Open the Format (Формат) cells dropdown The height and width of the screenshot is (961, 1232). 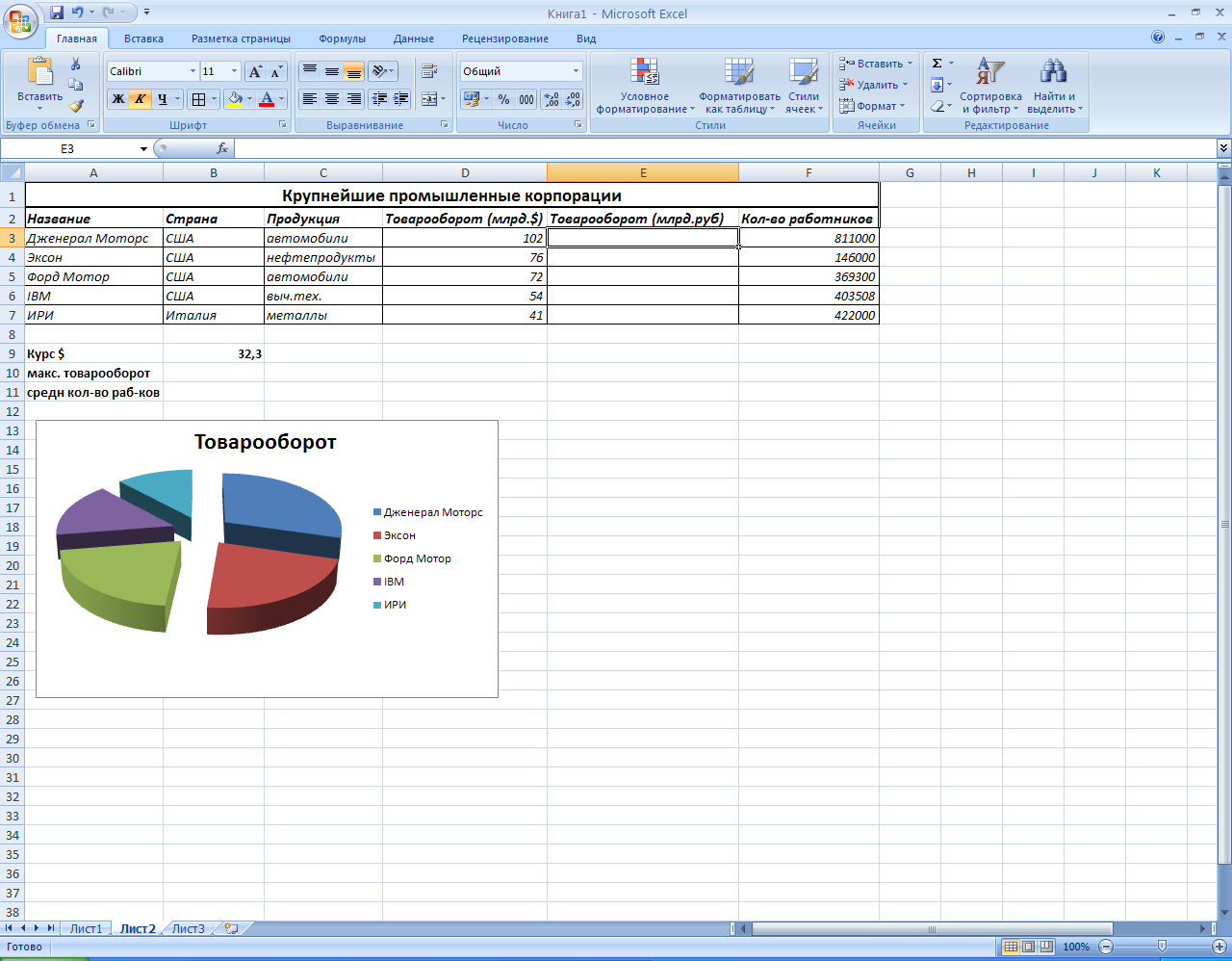[x=872, y=106]
